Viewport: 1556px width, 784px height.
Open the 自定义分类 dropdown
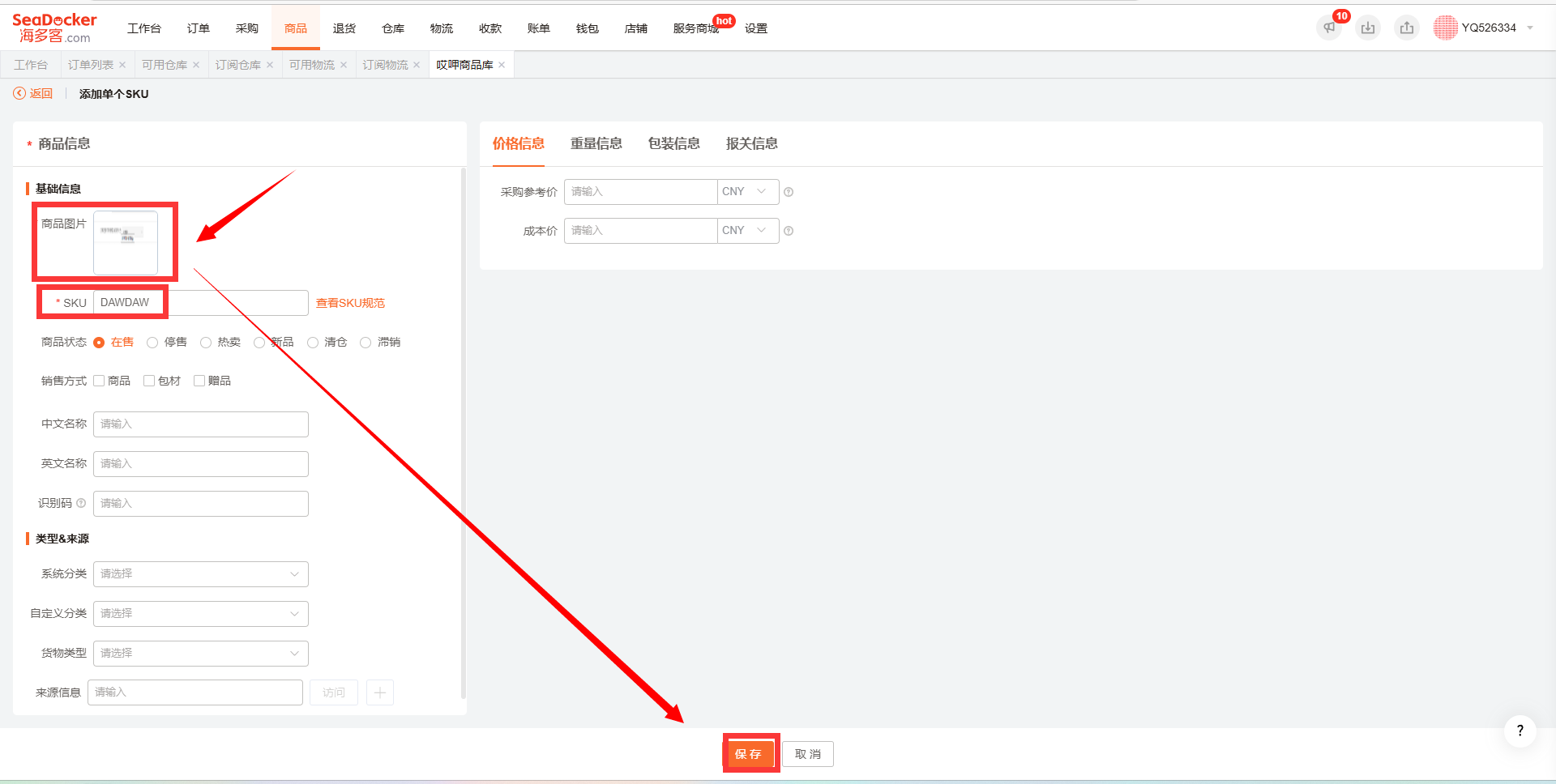[201, 614]
